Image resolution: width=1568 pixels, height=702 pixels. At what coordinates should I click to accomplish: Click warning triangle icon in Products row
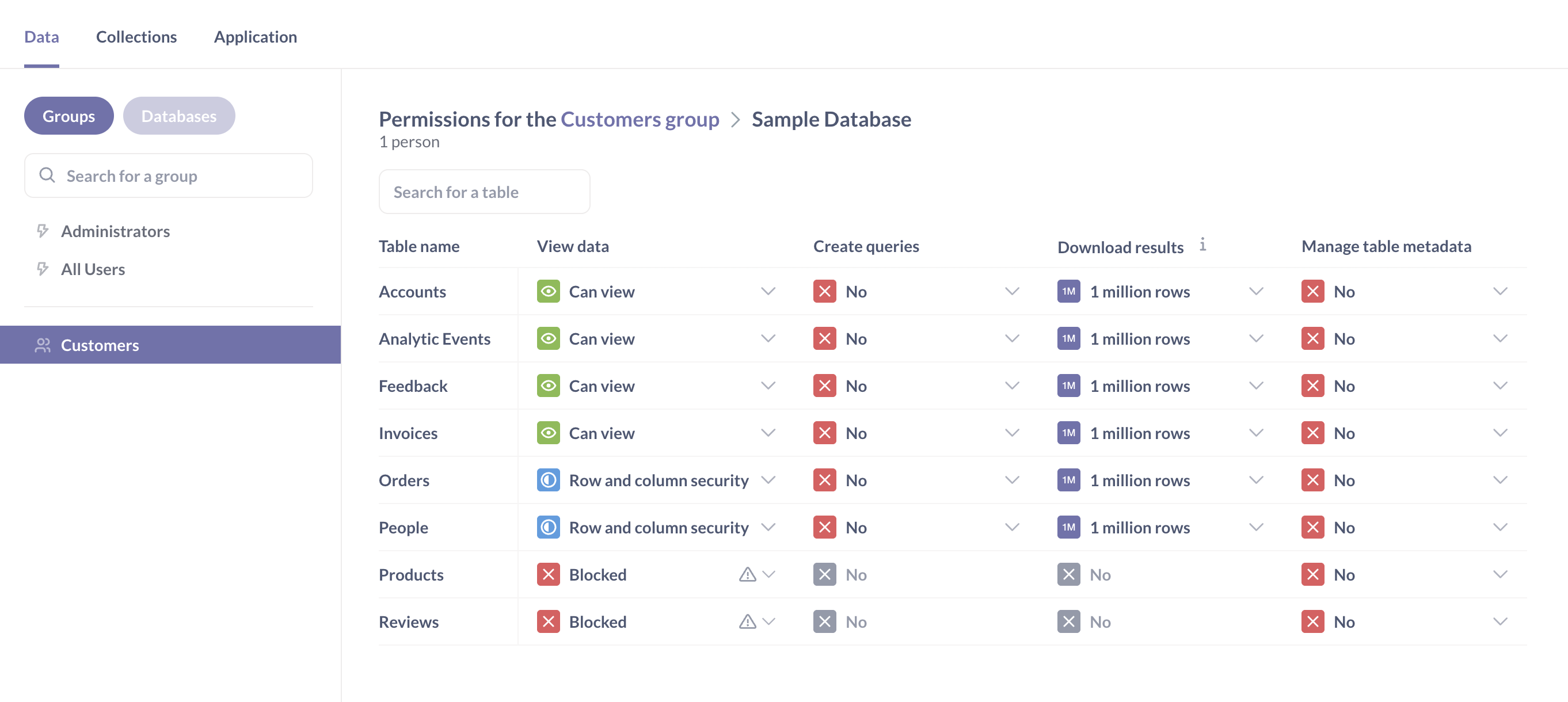tap(747, 574)
